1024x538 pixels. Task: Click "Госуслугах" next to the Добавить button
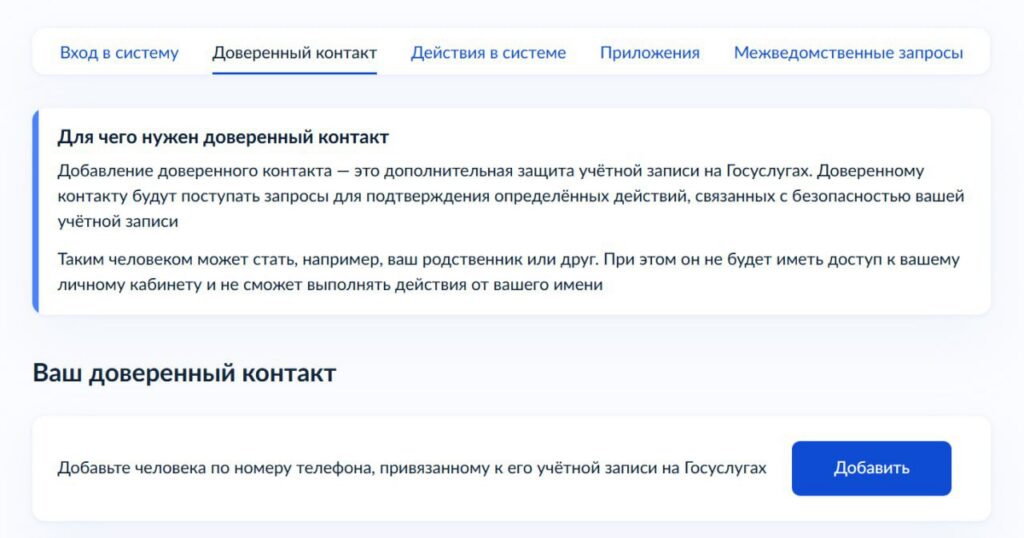(x=725, y=468)
